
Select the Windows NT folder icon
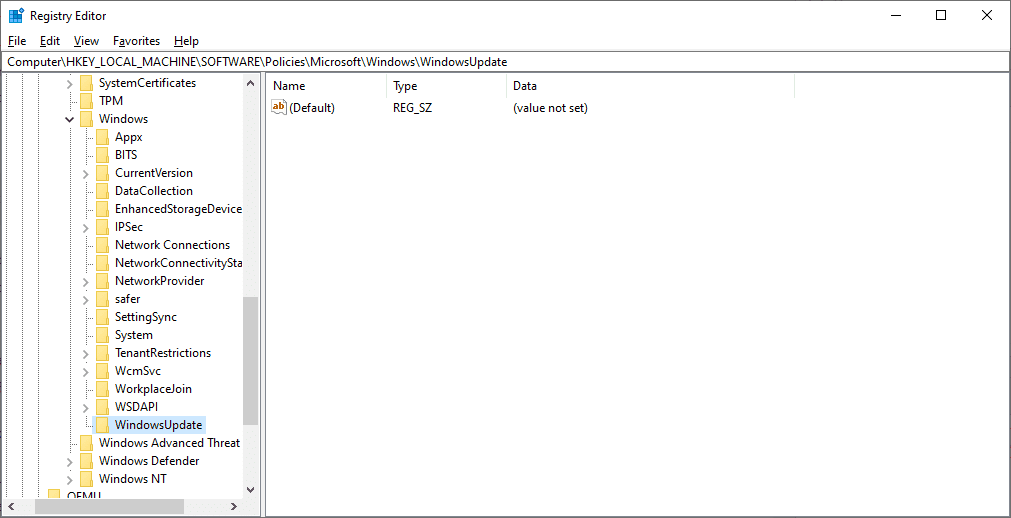tap(86, 480)
